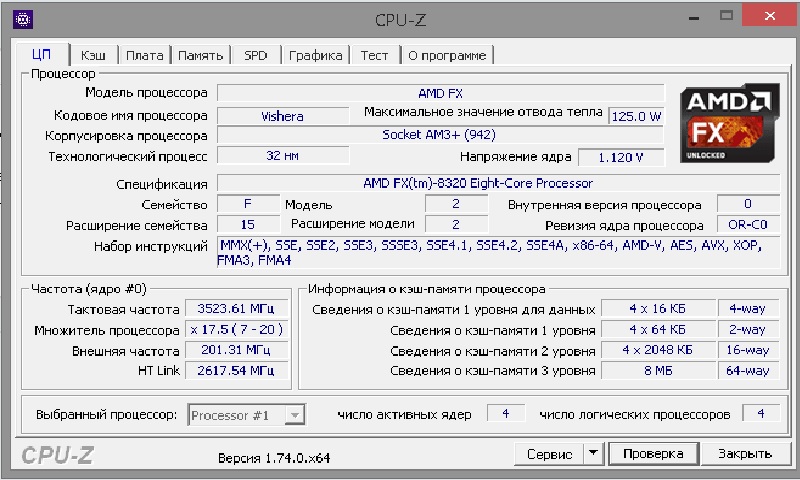Screen dimensions: 800x480
Task: Select the 64-way L3 associativity value
Action: click(748, 371)
